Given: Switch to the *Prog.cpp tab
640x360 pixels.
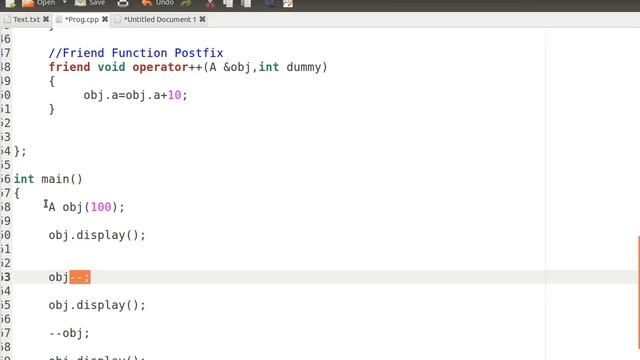Looking at the screenshot, I should click(x=82, y=19).
